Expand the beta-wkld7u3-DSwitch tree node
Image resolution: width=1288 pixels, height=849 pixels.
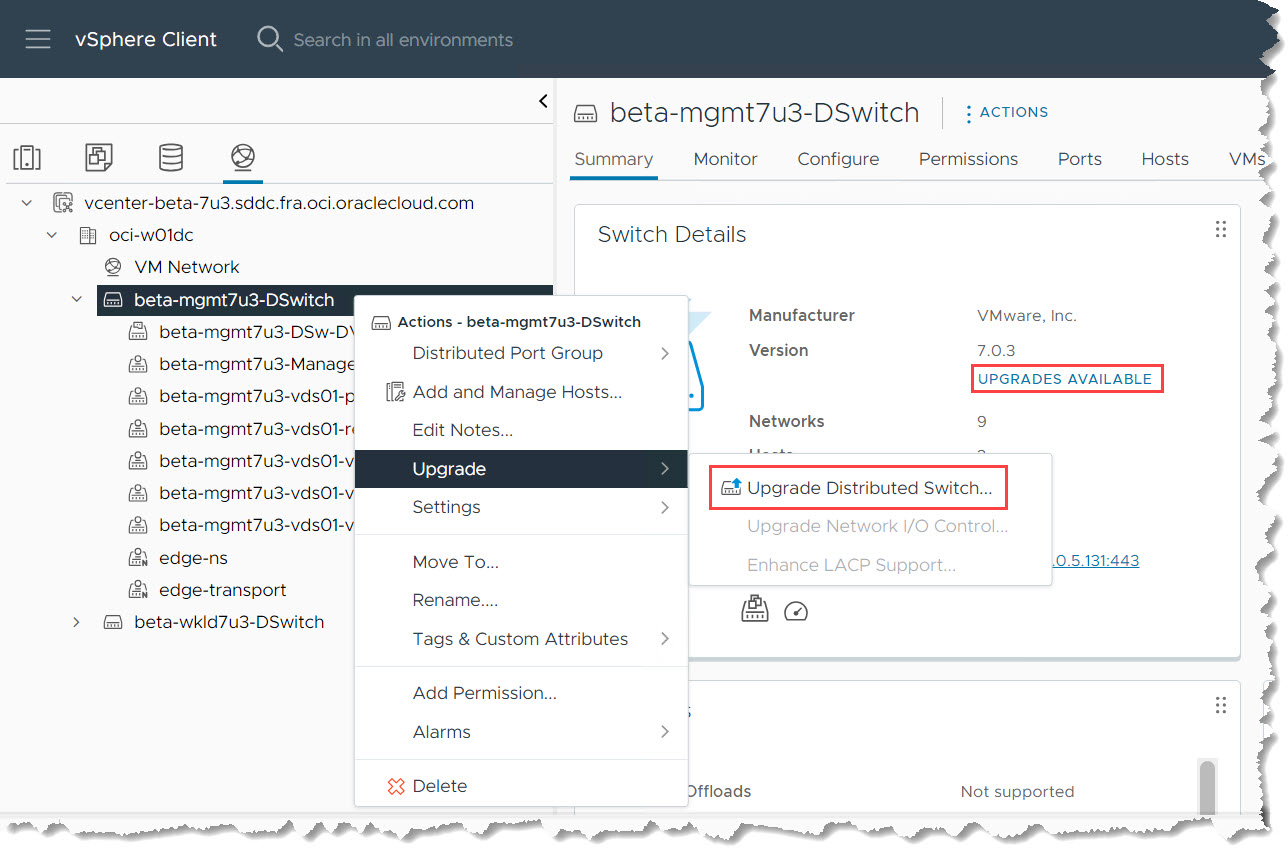[x=77, y=622]
